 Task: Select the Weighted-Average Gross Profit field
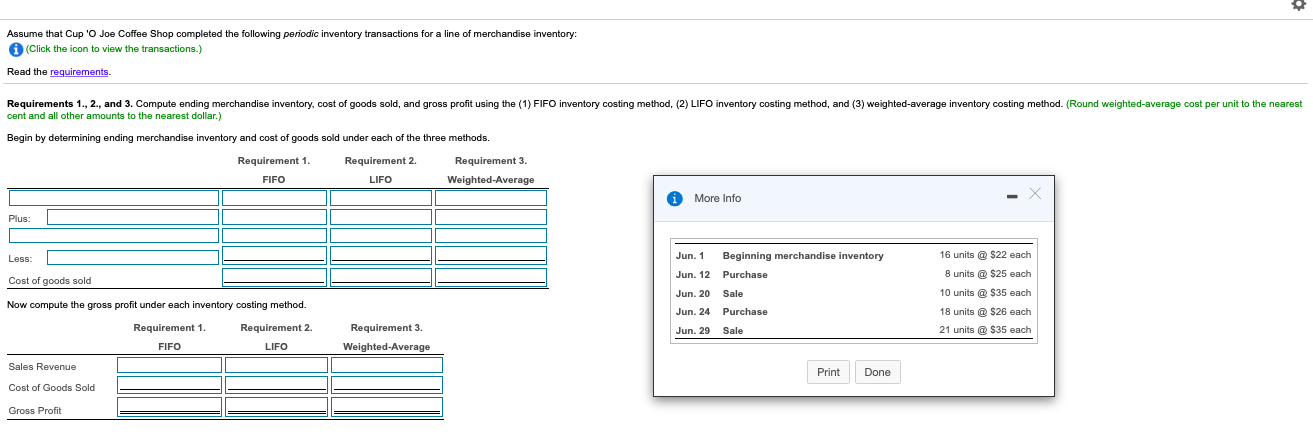pos(387,406)
